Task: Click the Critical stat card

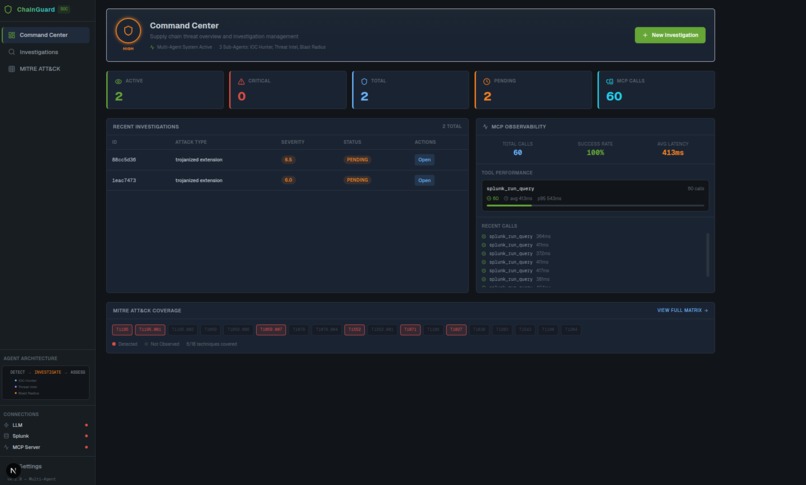Action: coord(288,90)
